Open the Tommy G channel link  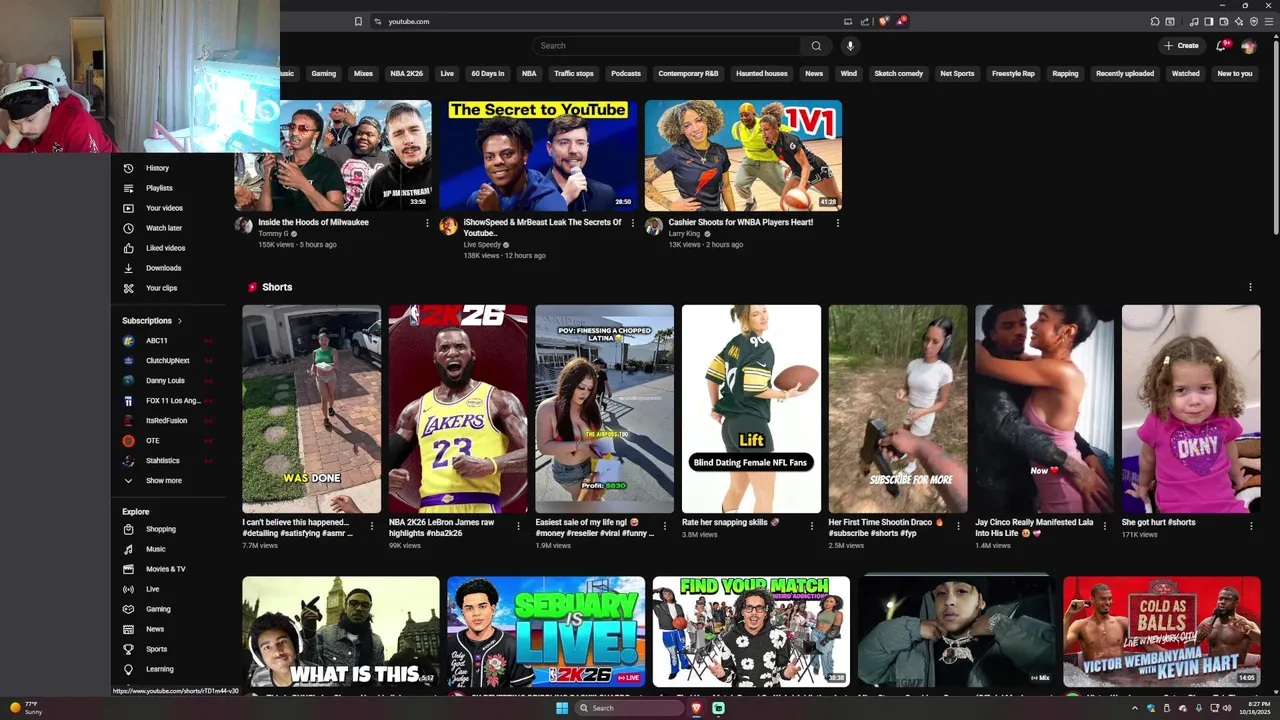tap(273, 234)
